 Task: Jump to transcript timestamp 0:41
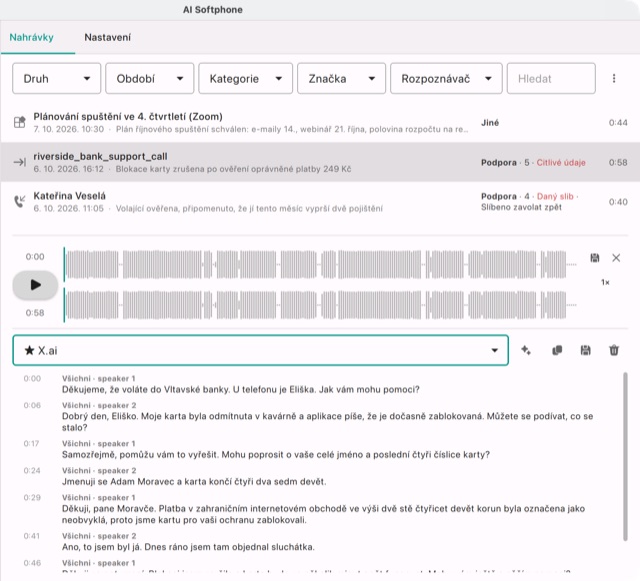click(x=31, y=536)
